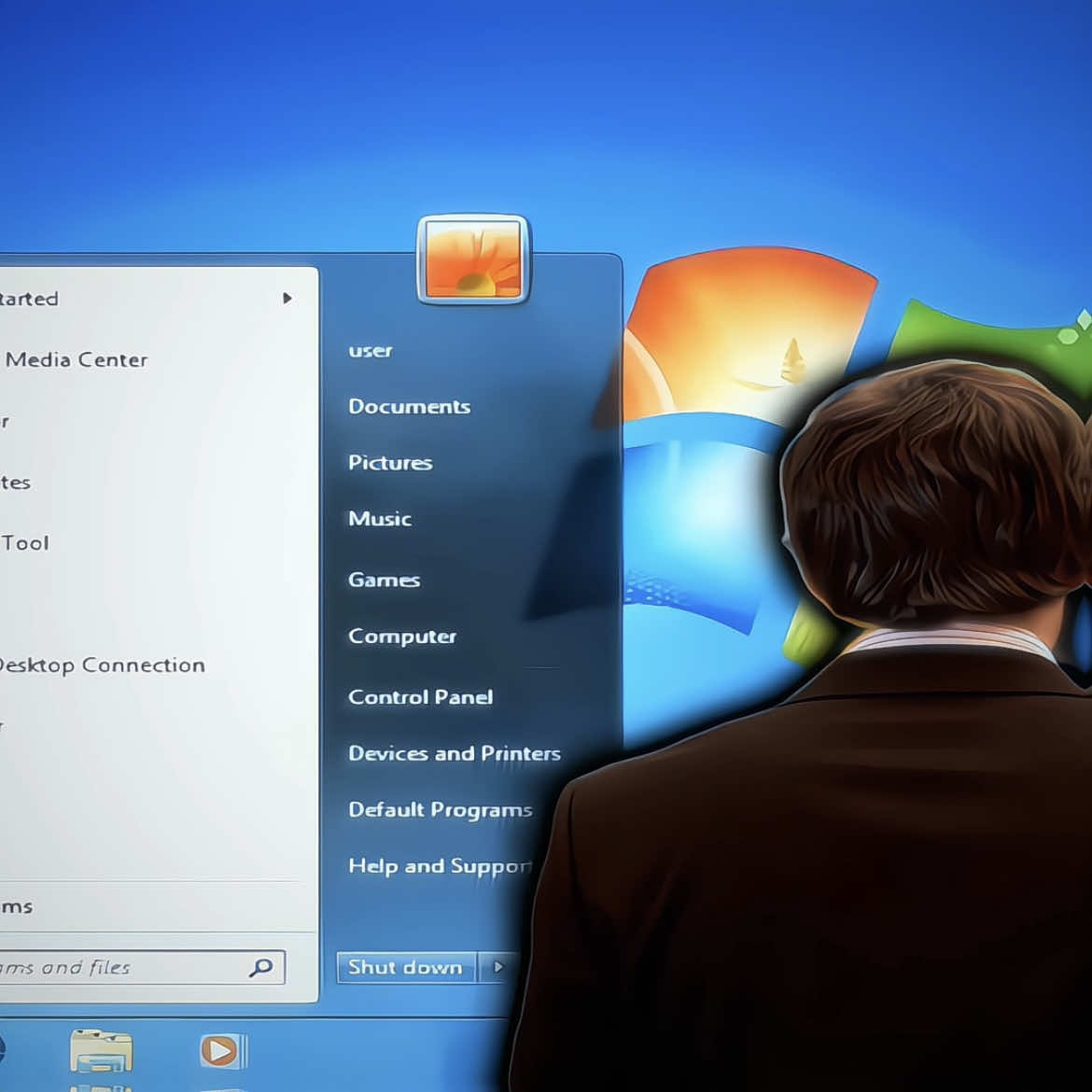Open Games from the Start menu
Viewport: 1092px width, 1092px height.
(x=384, y=580)
